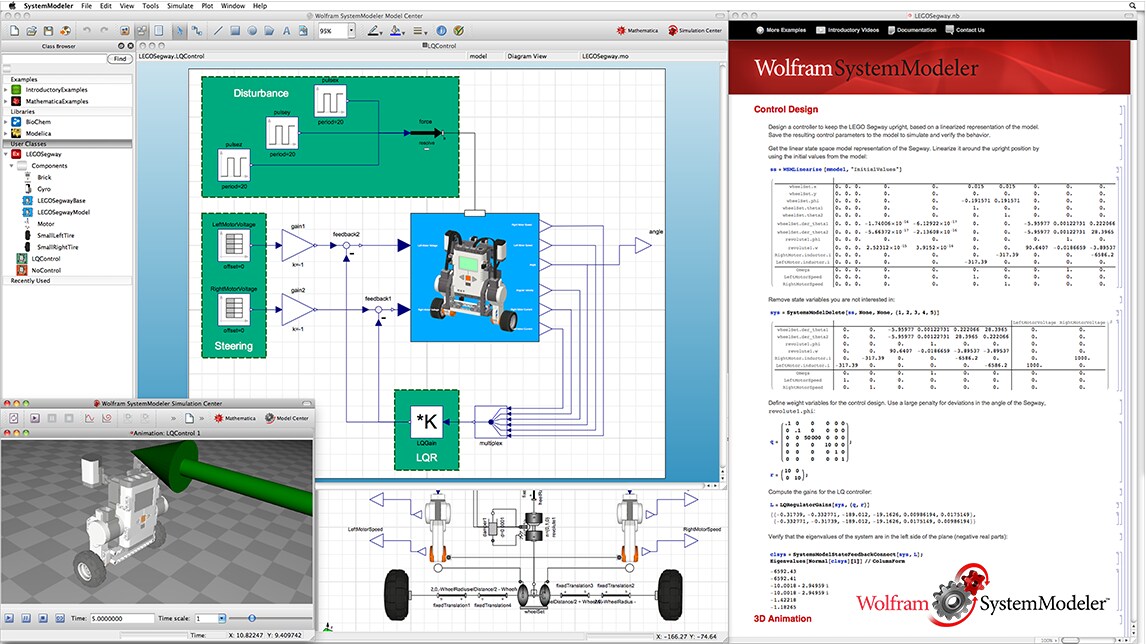
Task: Click the Time input field showing 5.0000000
Action: 120,617
